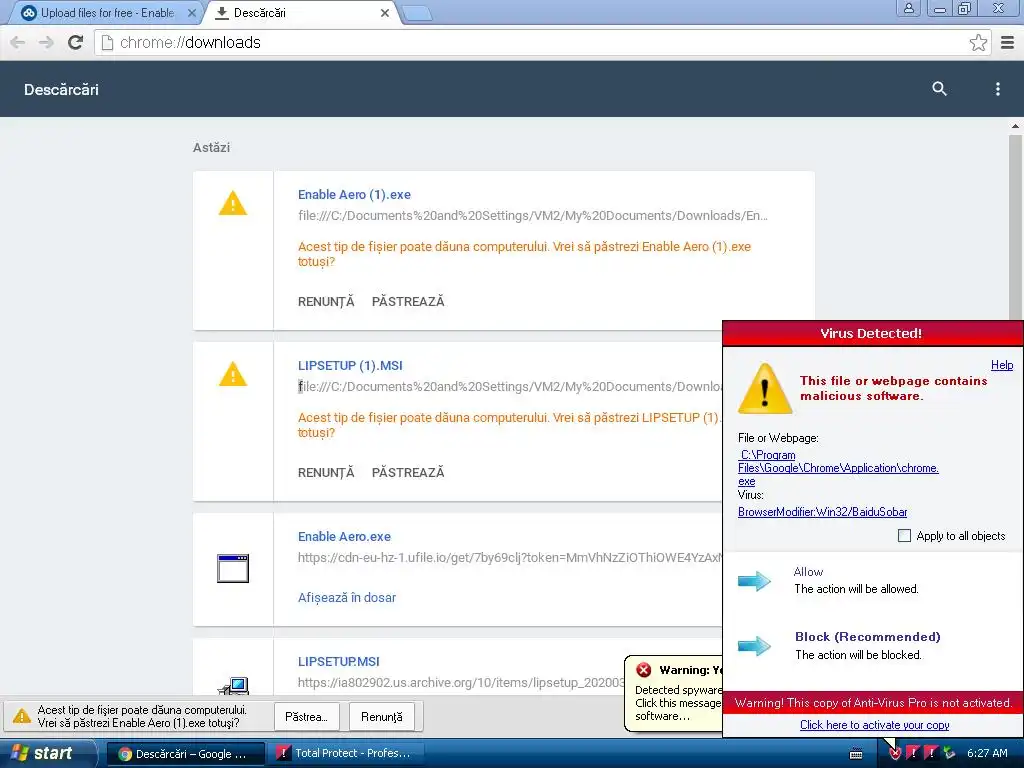Image resolution: width=1024 pixels, height=768 pixels.
Task: Reload the downloads page
Action: coord(76,42)
